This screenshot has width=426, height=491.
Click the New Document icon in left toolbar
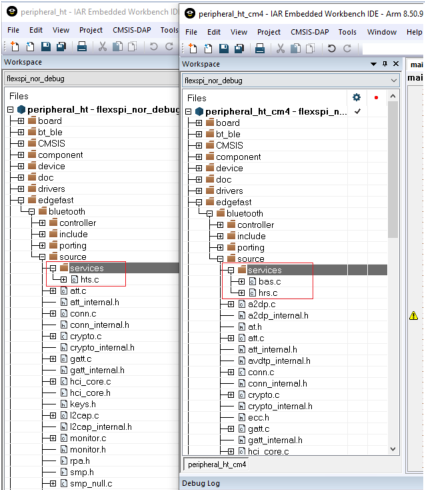[x=14, y=46]
